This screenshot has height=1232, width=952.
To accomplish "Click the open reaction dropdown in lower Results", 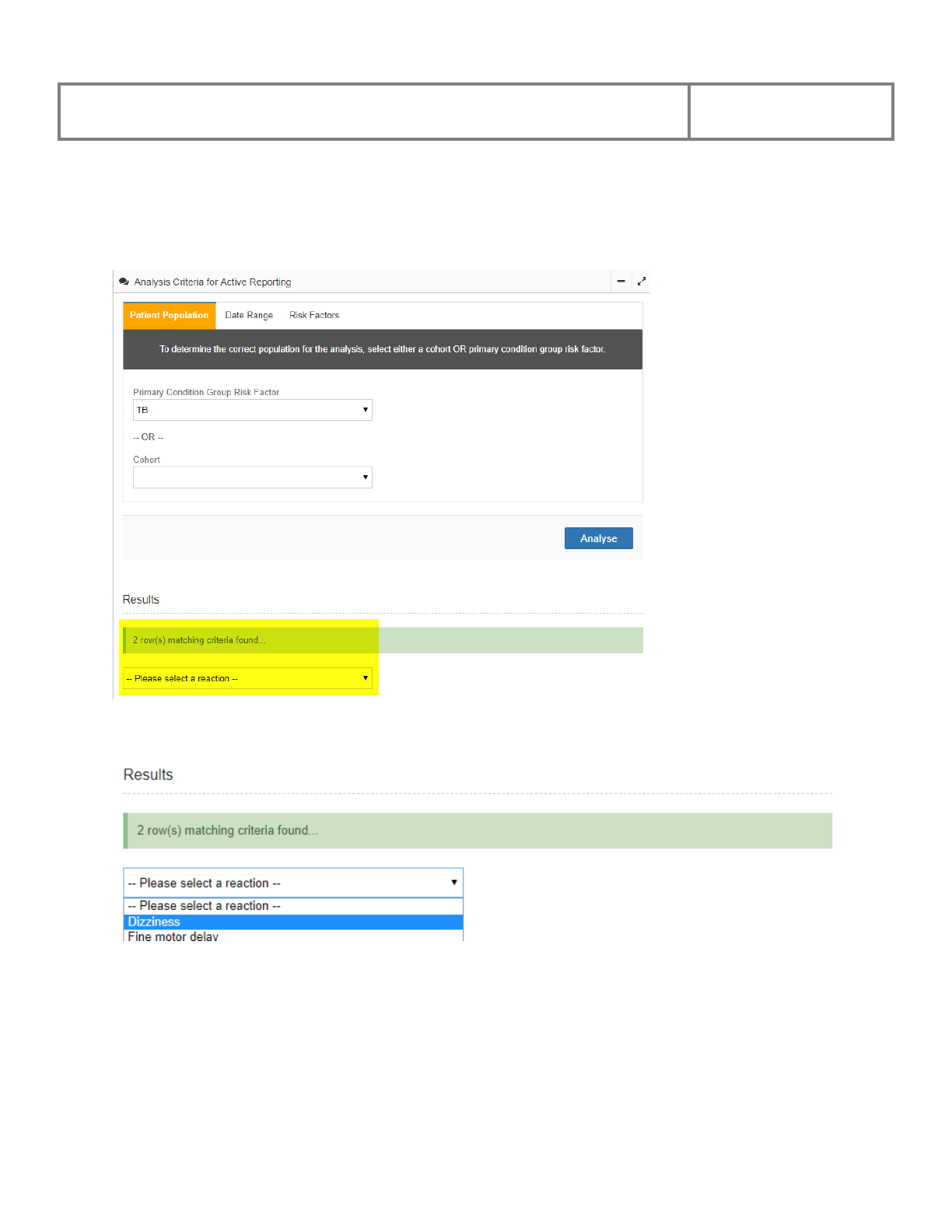I will 293,883.
